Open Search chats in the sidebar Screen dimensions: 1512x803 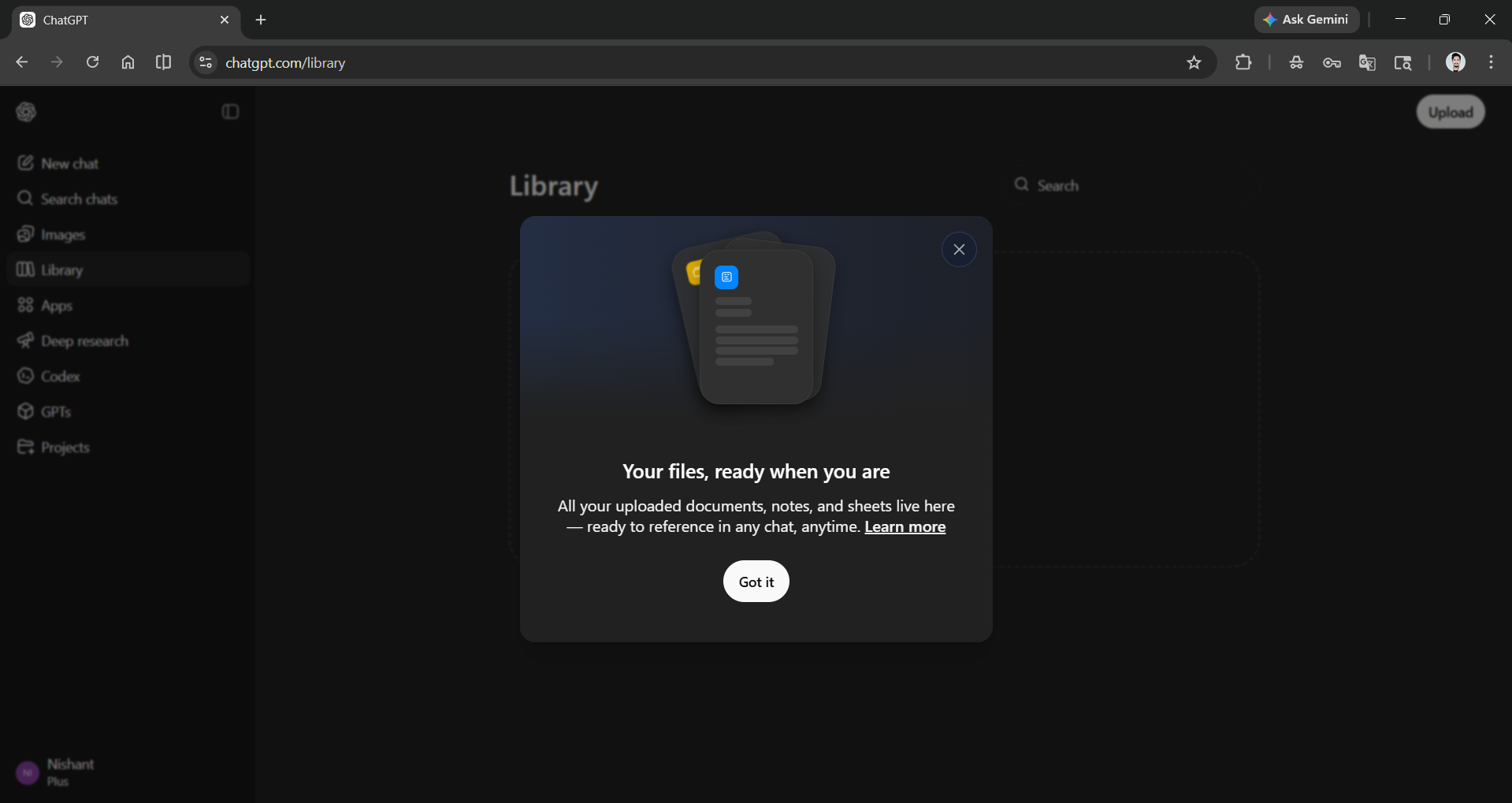[x=79, y=199]
